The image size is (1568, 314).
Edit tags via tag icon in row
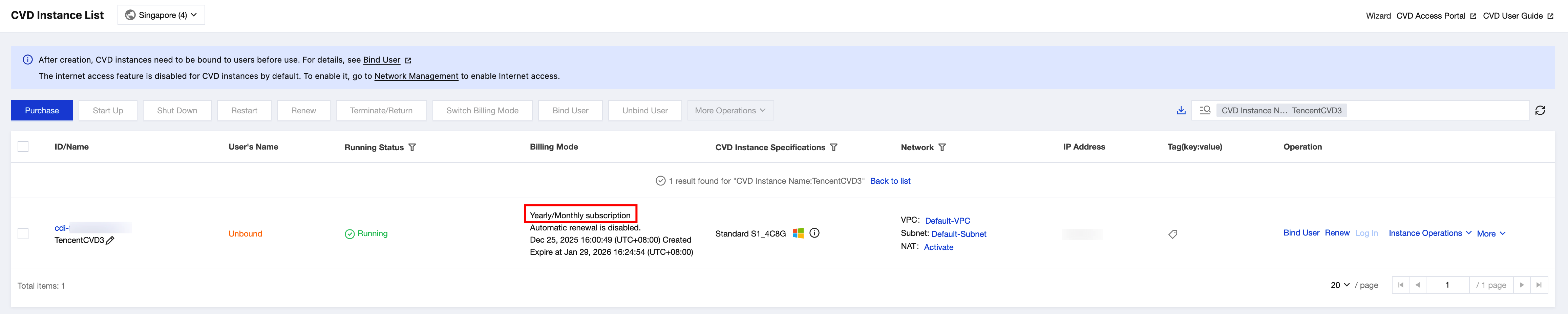point(1173,234)
